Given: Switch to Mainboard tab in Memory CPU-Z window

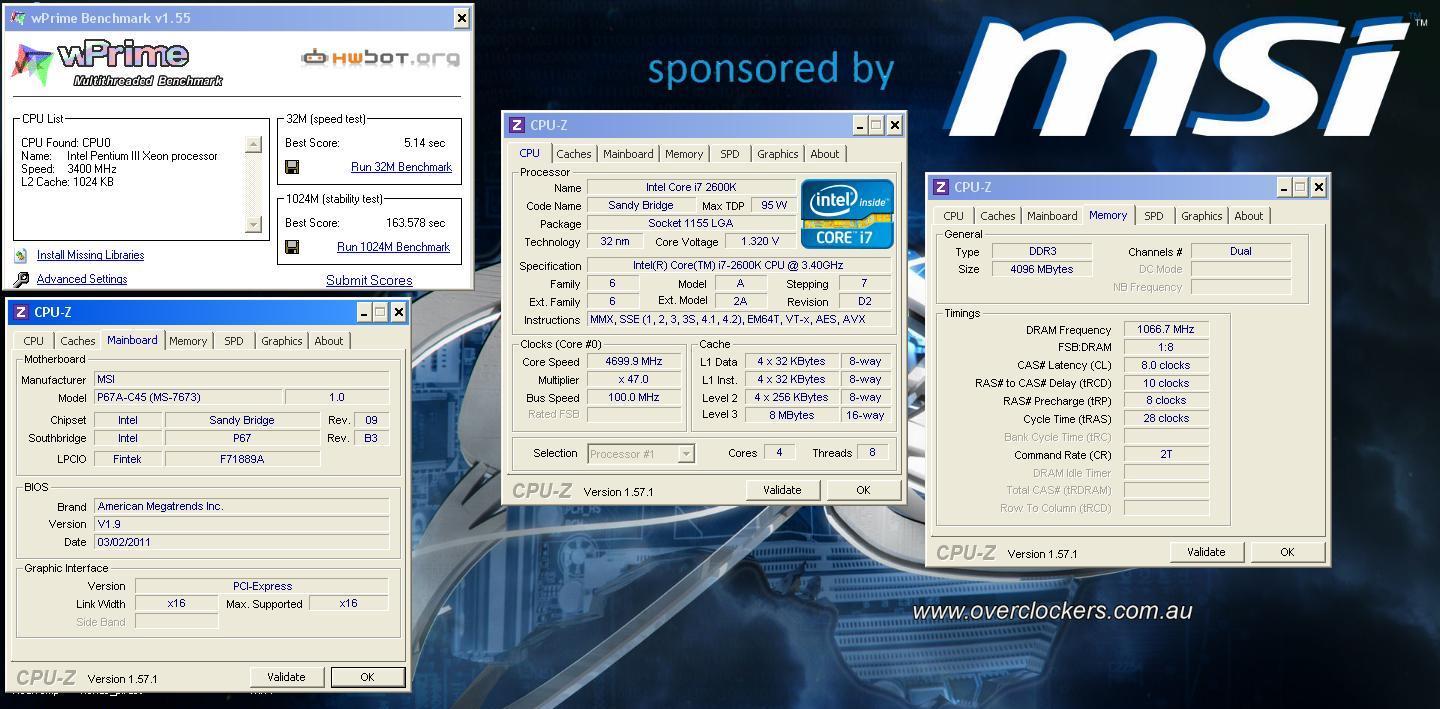Looking at the screenshot, I should pos(1052,216).
